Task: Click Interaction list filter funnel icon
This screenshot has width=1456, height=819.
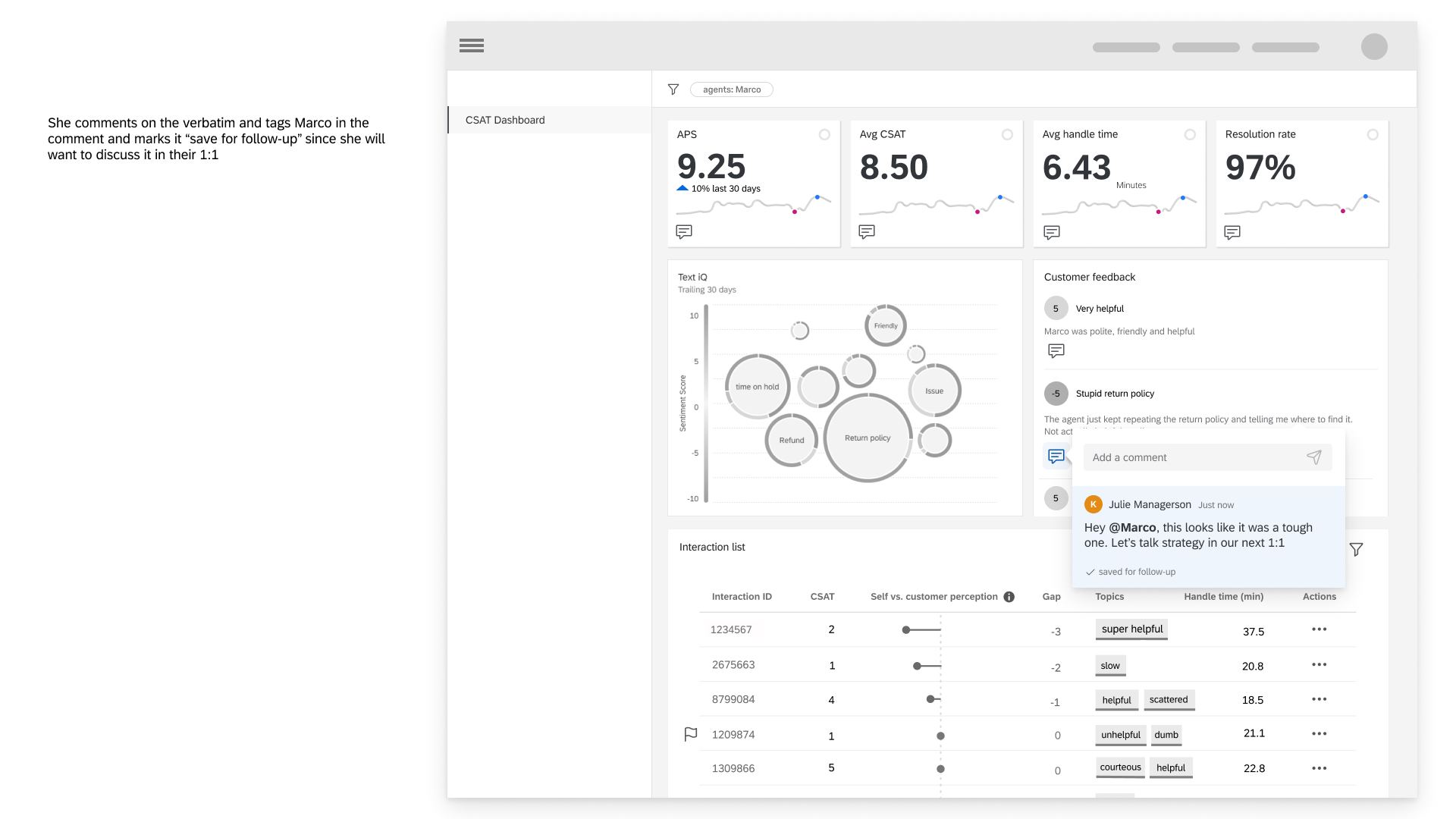Action: pyautogui.click(x=1357, y=549)
